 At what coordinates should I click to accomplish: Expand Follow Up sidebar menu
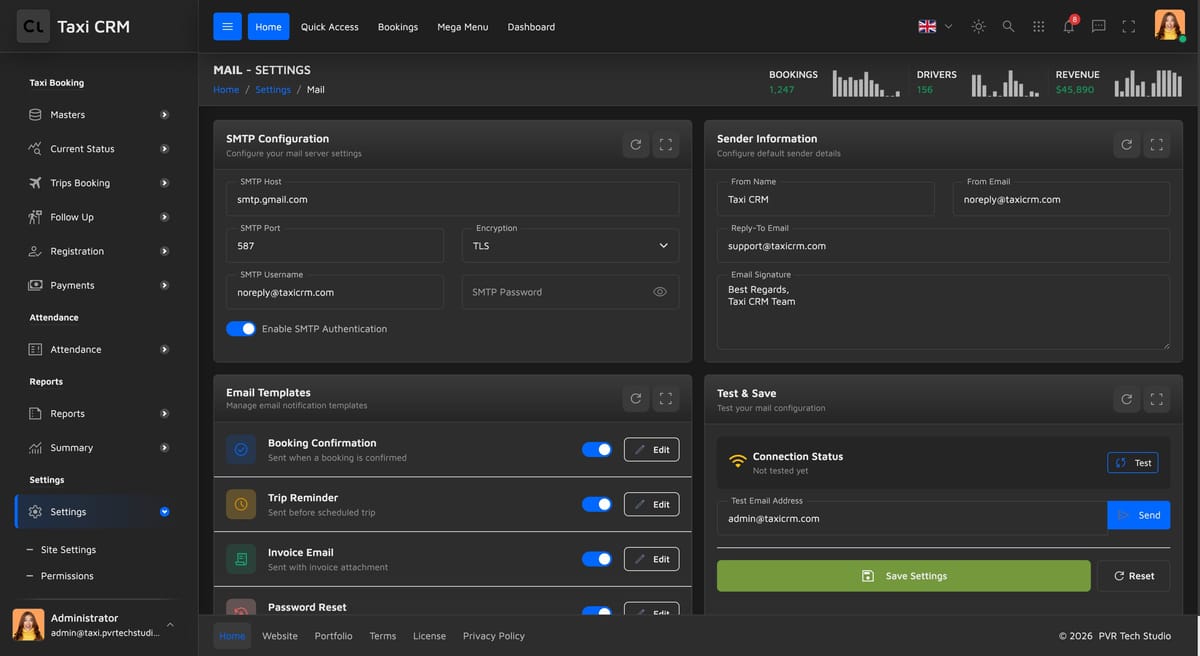click(99, 217)
